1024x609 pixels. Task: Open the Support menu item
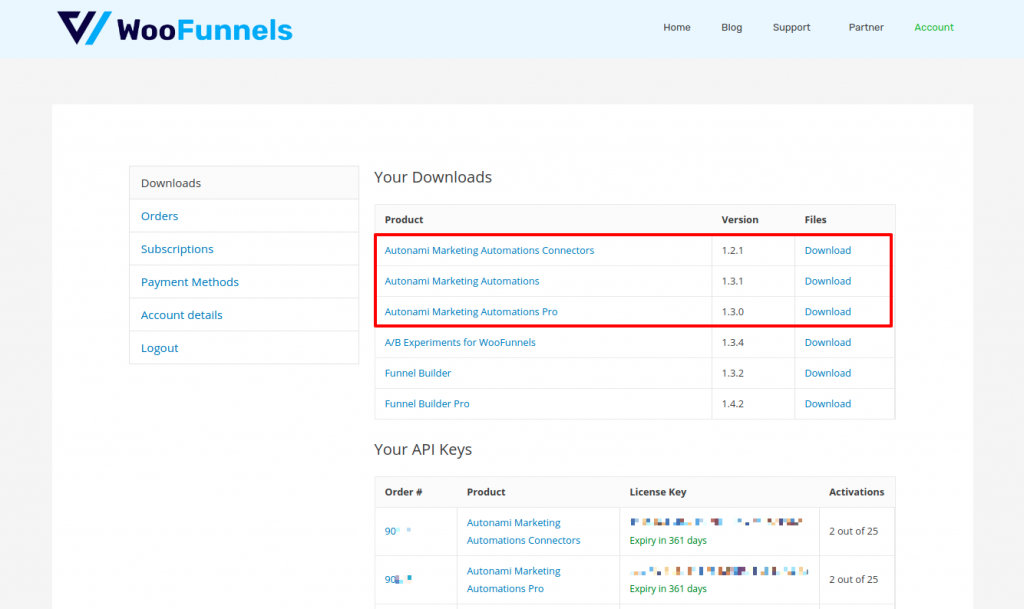[792, 27]
